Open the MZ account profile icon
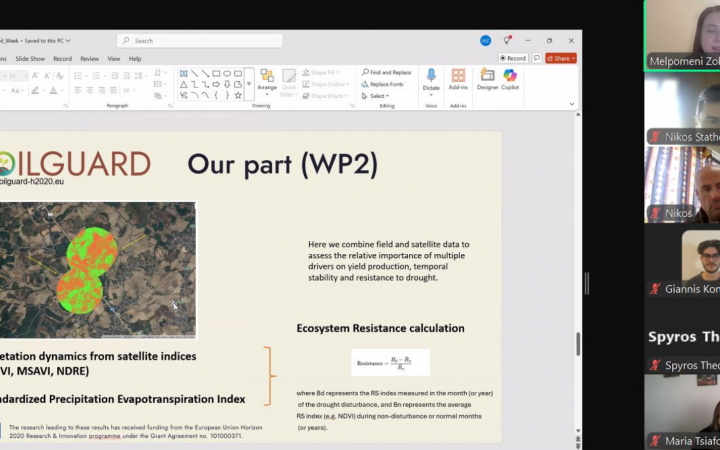 coord(485,40)
